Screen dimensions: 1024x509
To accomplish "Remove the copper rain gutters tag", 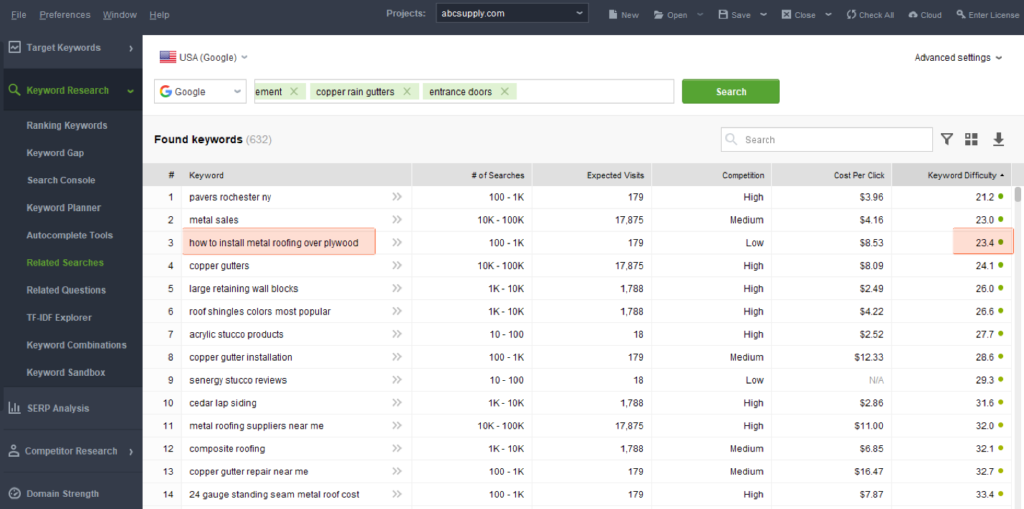I will pyautogui.click(x=406, y=92).
